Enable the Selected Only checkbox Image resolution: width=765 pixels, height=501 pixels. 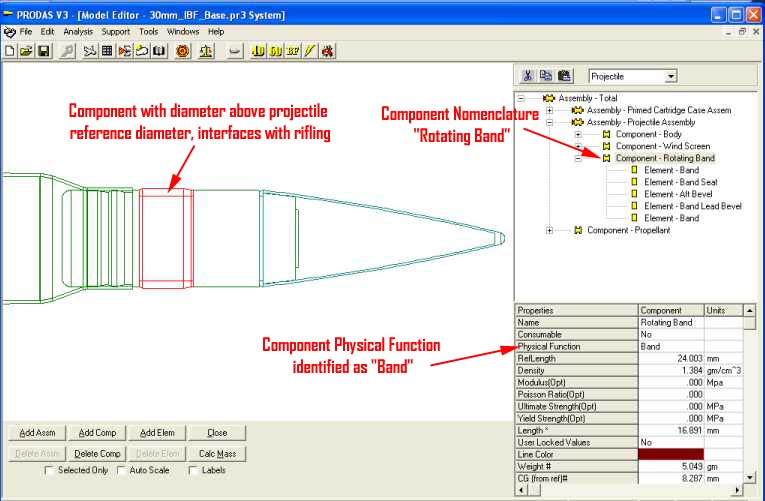(51, 470)
